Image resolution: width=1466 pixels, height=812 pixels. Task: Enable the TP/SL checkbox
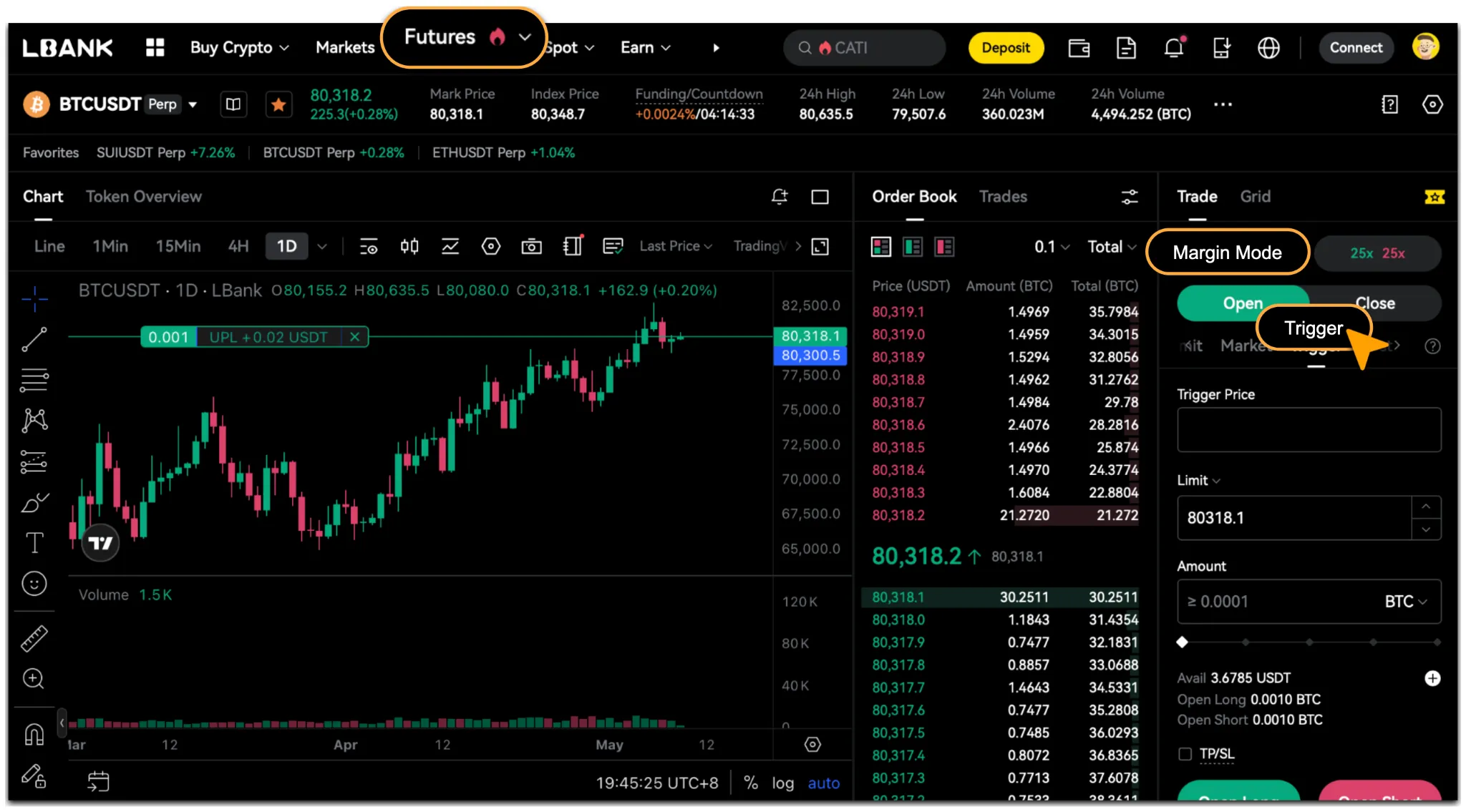point(1185,754)
